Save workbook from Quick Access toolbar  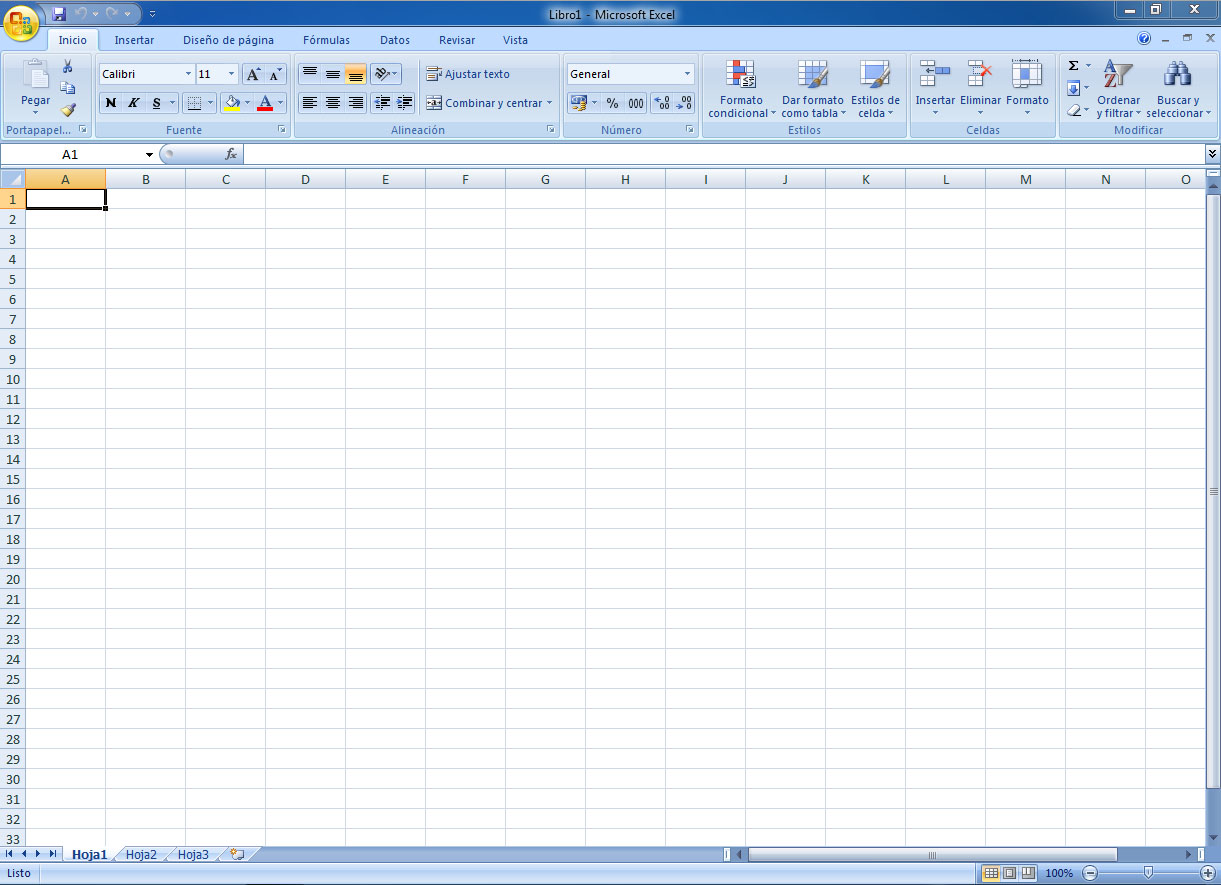pos(59,14)
